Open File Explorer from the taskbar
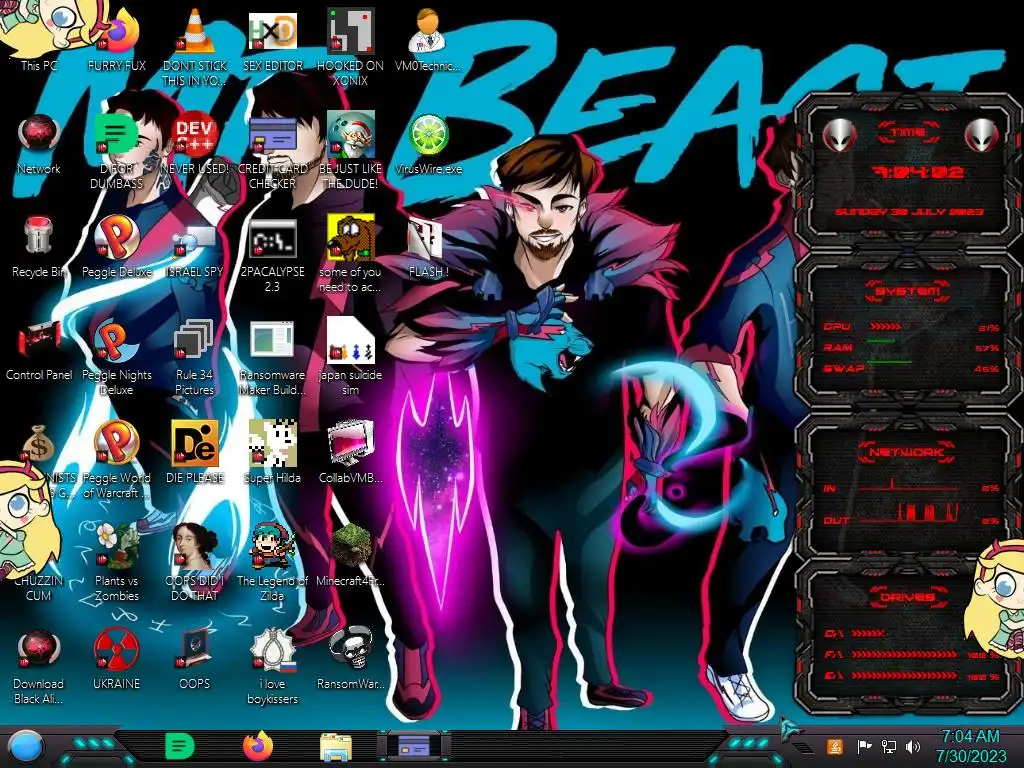The height and width of the screenshot is (768, 1024). pos(336,747)
